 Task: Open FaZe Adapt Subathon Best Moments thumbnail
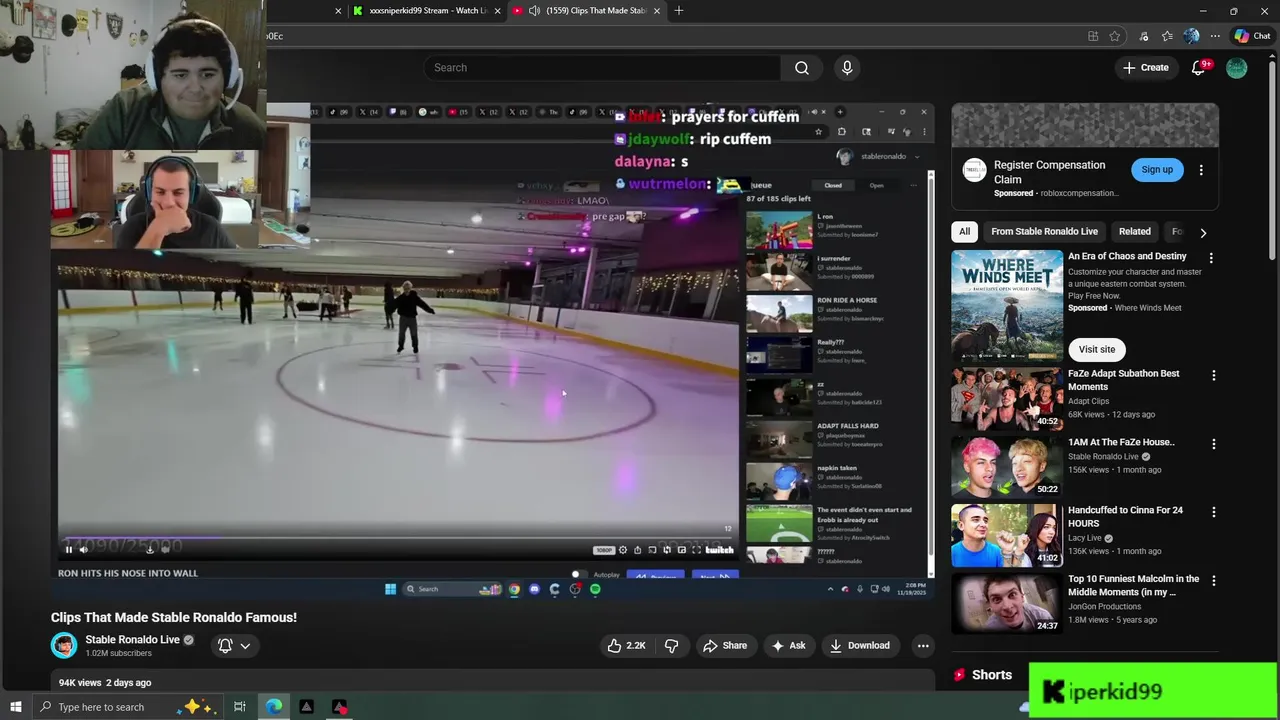pyautogui.click(x=1007, y=398)
